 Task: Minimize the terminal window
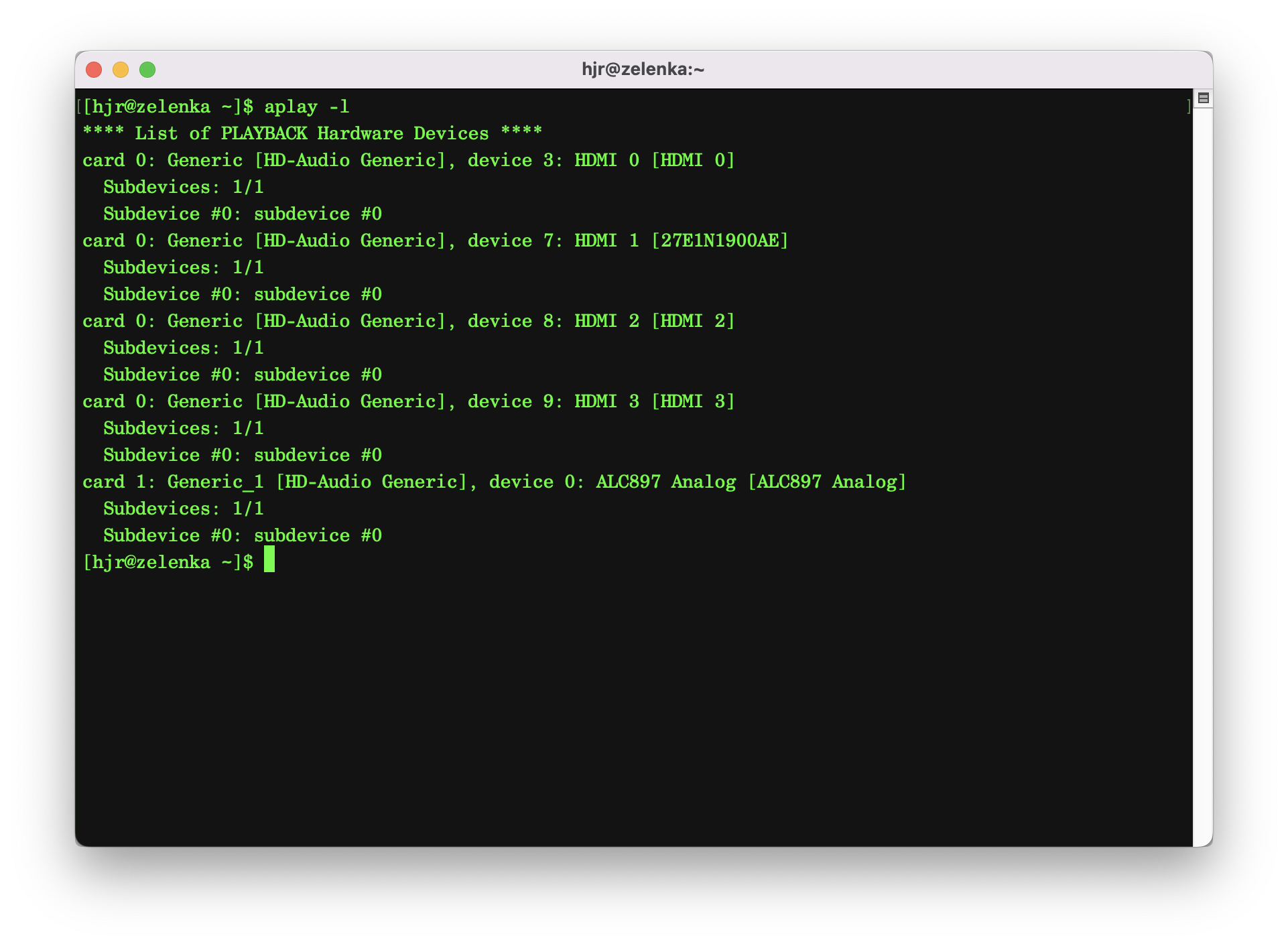tap(121, 68)
